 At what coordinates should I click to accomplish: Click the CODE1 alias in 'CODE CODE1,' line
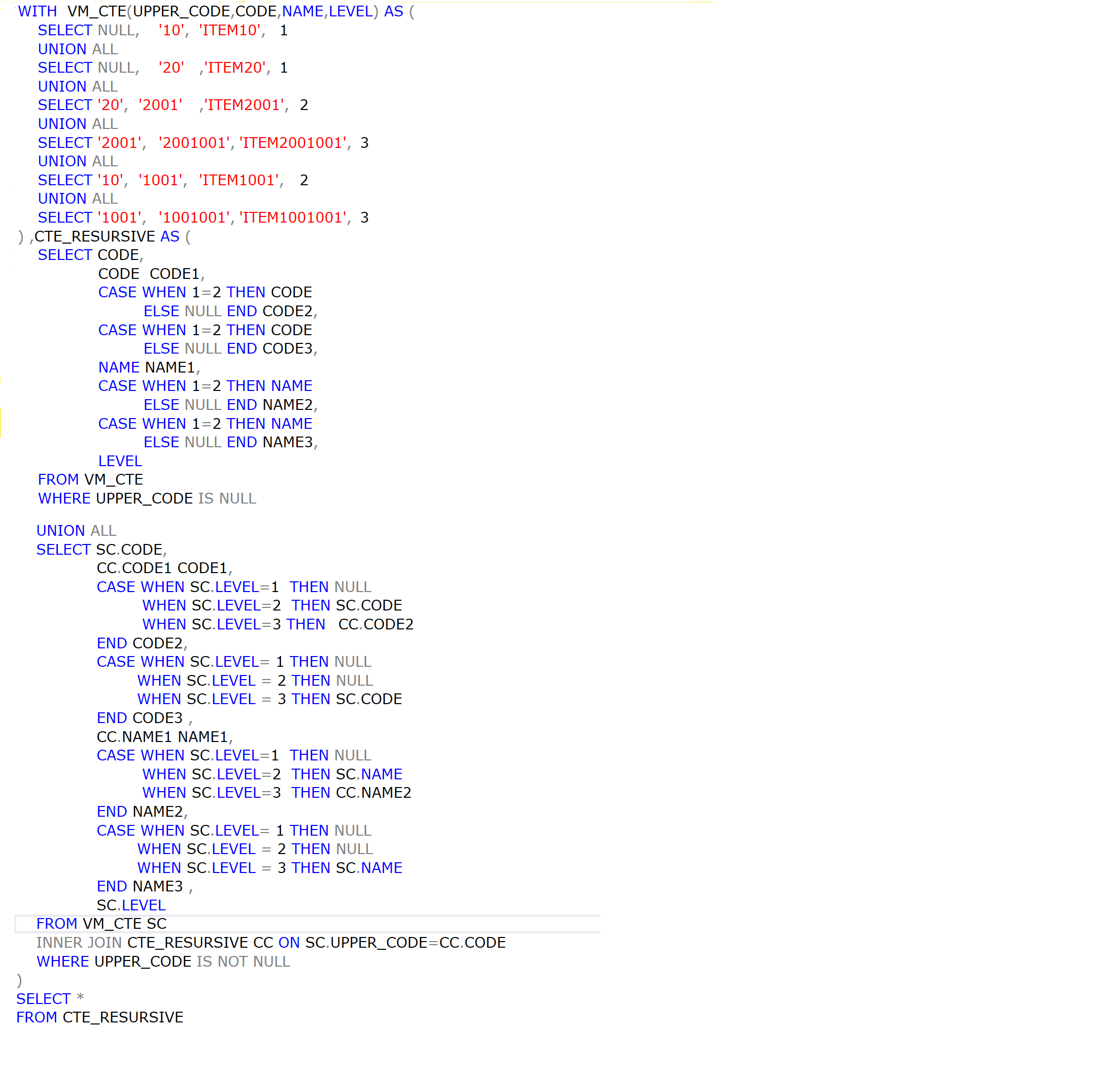tap(174, 274)
